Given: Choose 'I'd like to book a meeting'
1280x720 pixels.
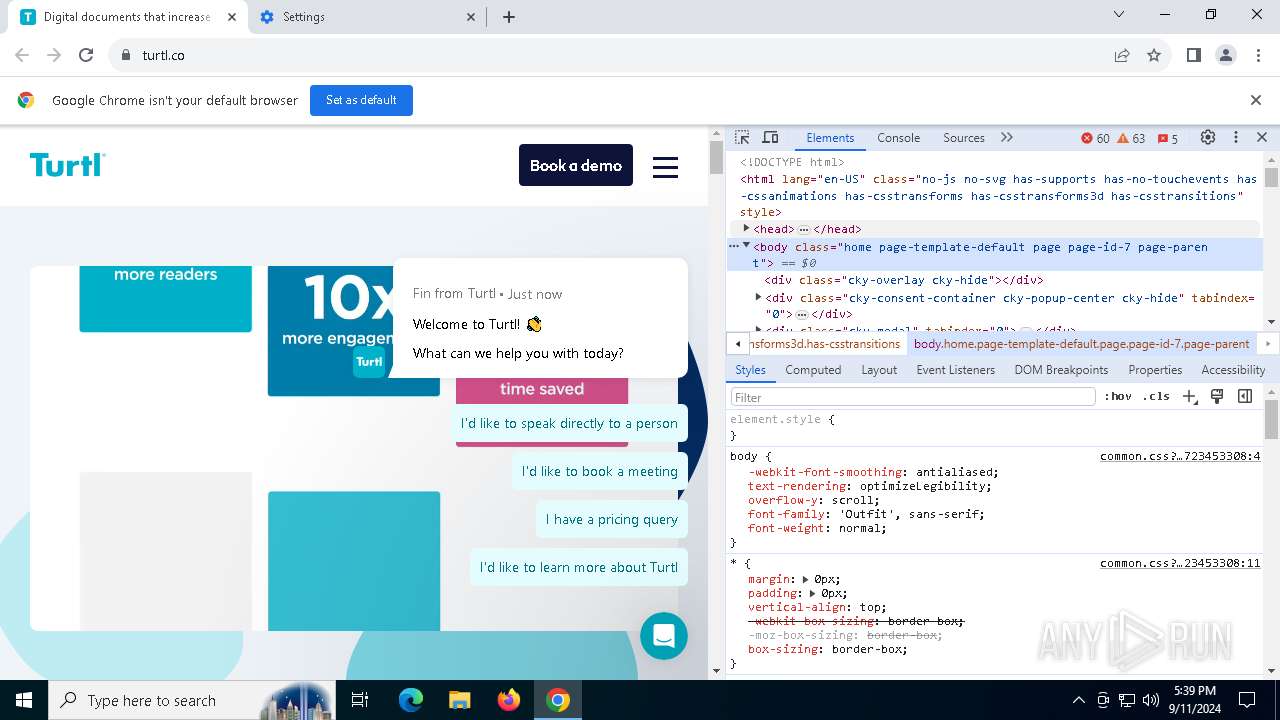Looking at the screenshot, I should click(x=599, y=471).
